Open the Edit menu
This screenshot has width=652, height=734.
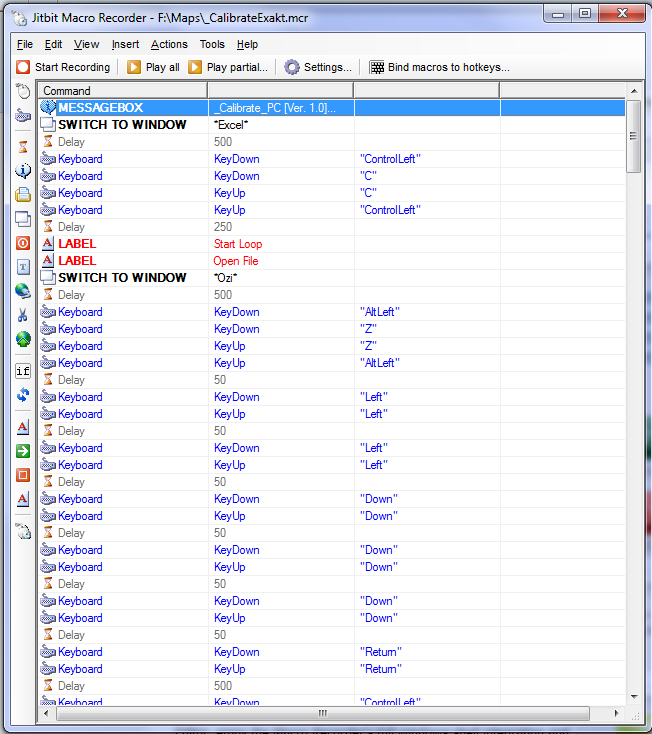pos(53,44)
